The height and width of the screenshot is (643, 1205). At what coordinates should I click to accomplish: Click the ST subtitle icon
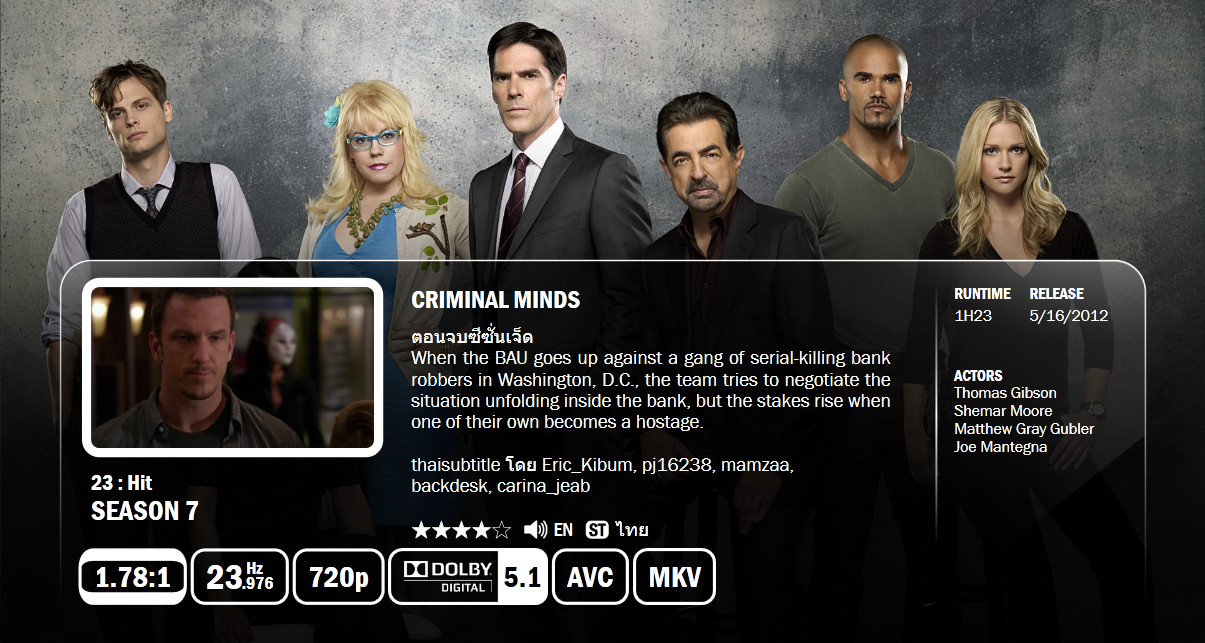[597, 530]
